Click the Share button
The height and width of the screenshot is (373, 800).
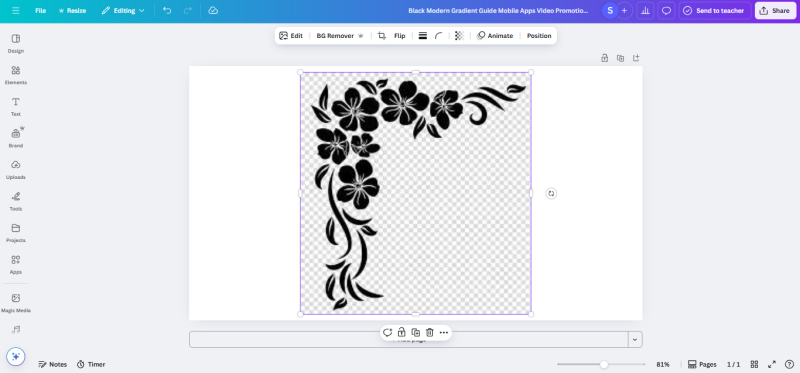[x=775, y=11]
